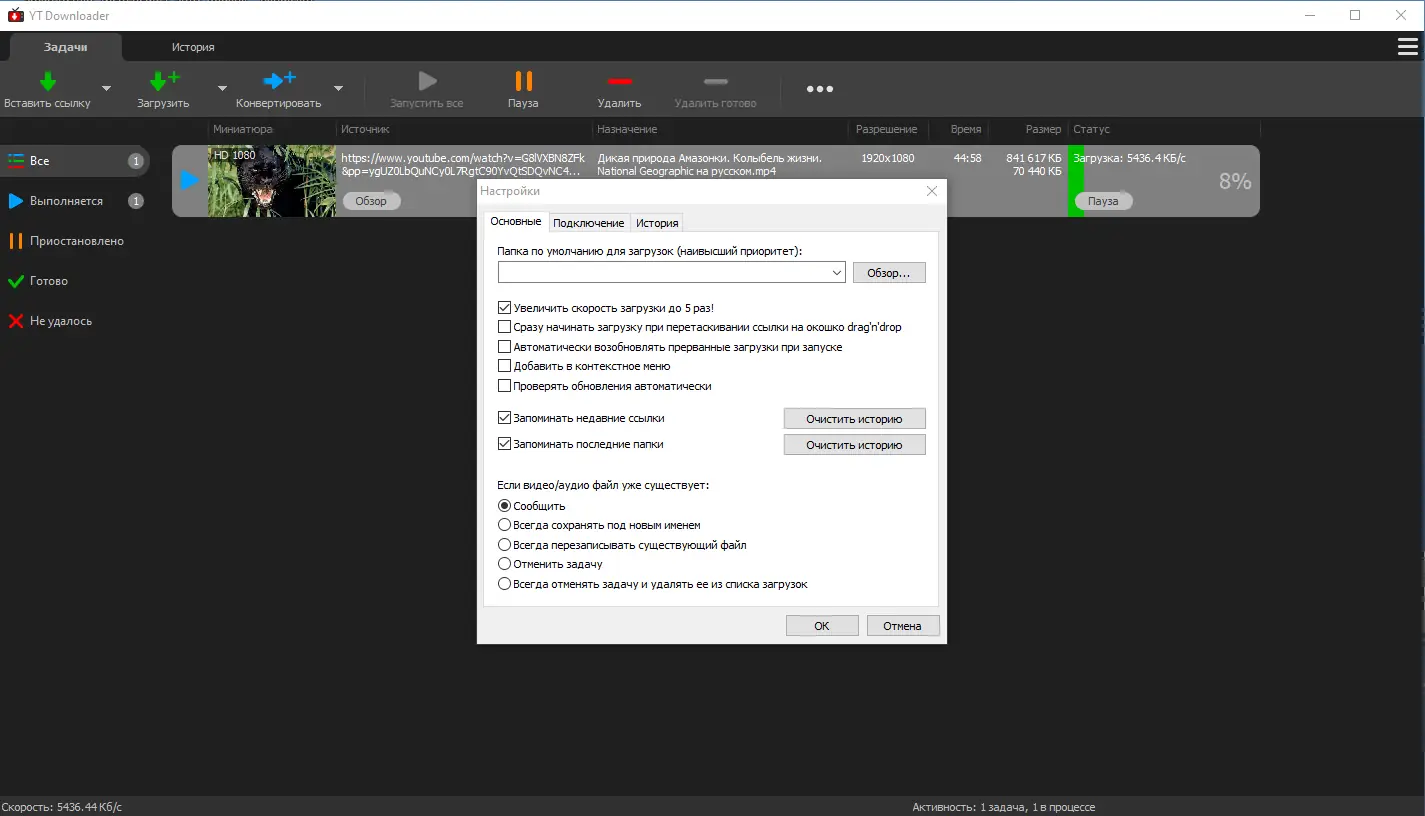Filter tasks by Готово
1425x816 pixels.
pyautogui.click(x=75, y=281)
